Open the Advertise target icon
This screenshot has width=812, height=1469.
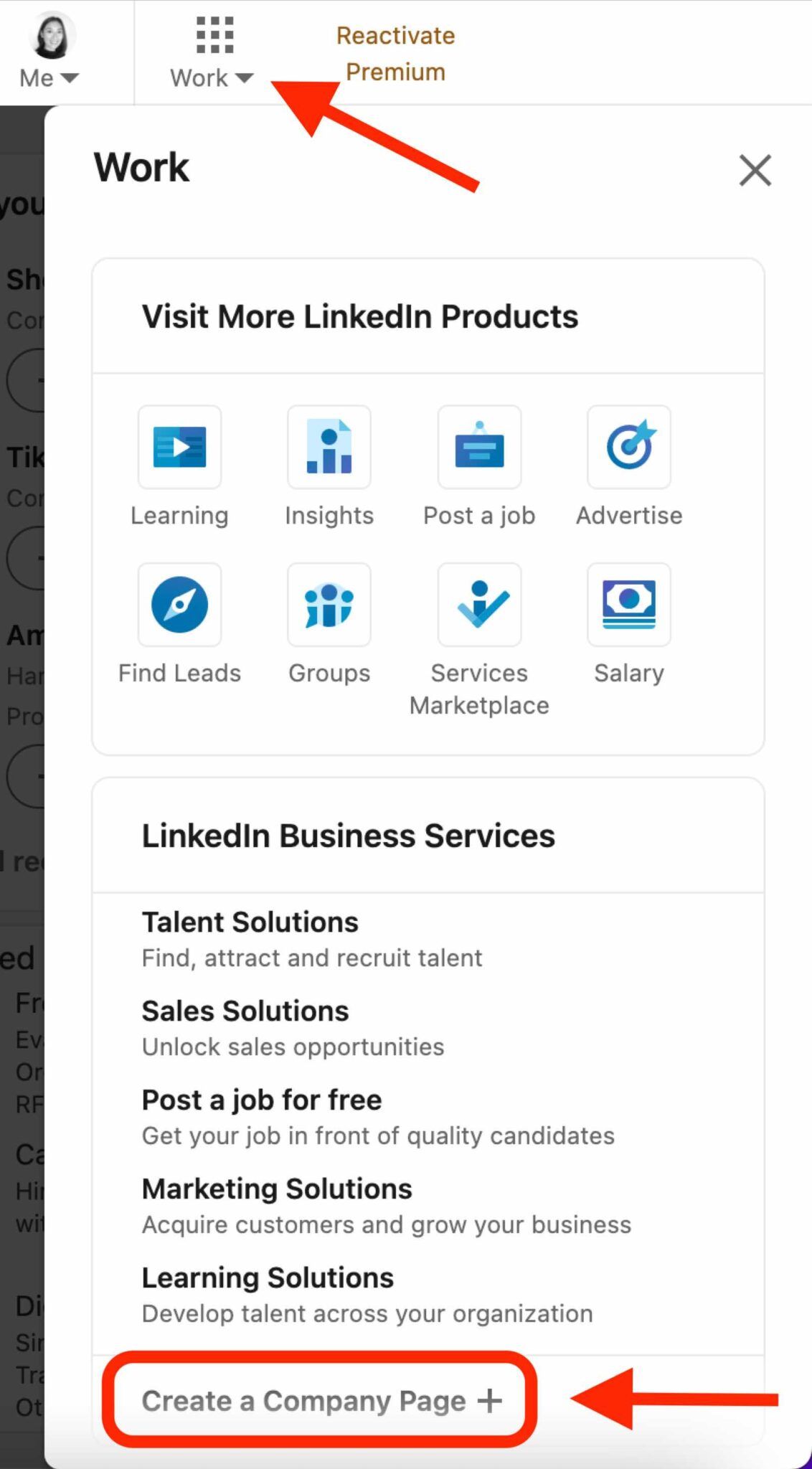pyautogui.click(x=628, y=448)
